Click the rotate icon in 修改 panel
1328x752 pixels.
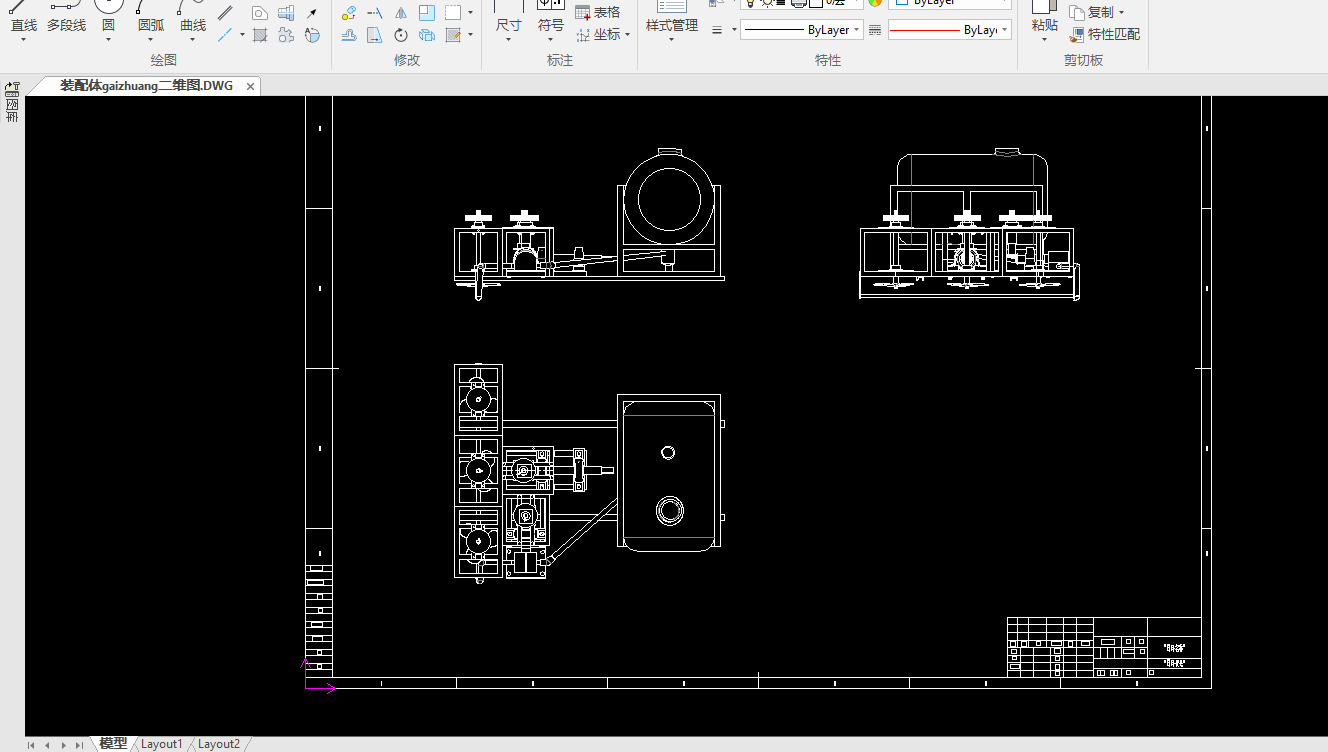[401, 35]
